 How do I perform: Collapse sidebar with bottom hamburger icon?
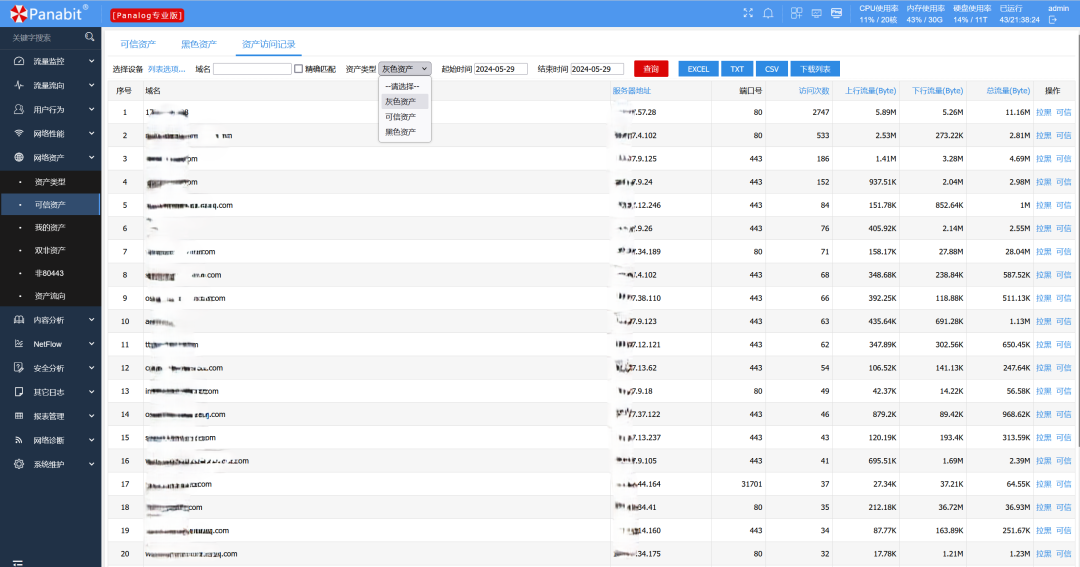point(18,563)
